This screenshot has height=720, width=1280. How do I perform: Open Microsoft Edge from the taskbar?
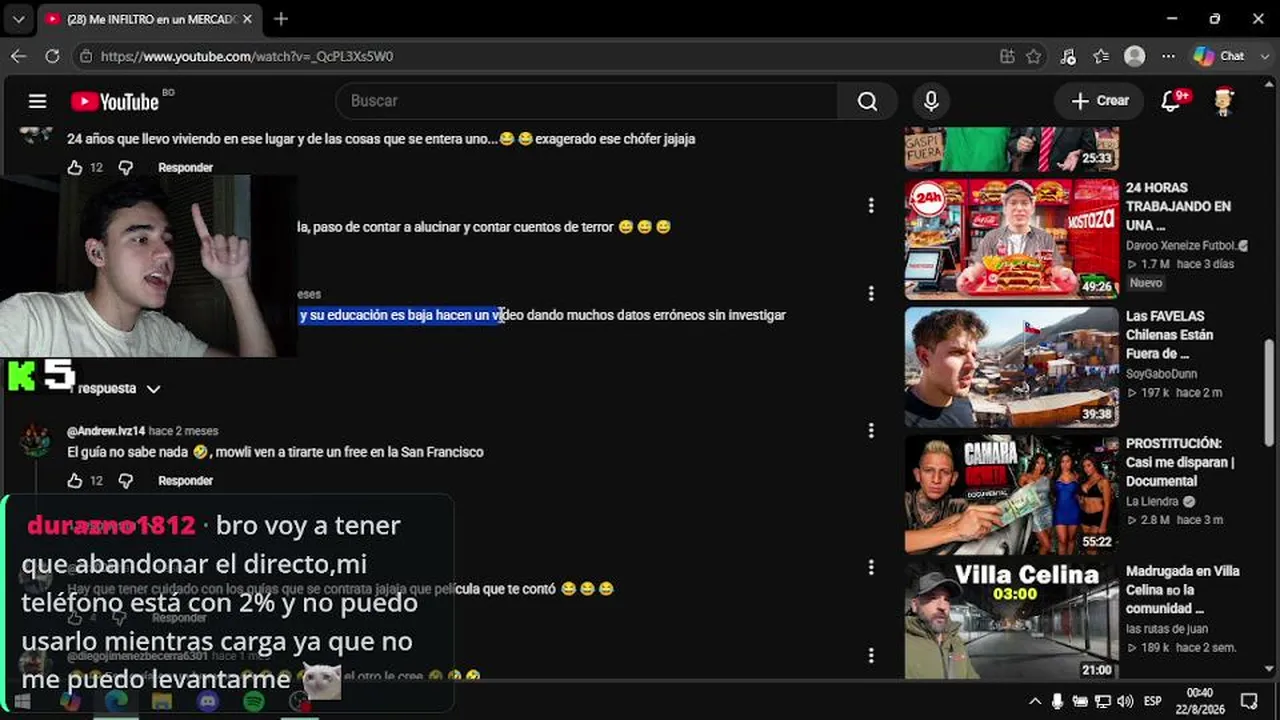[x=116, y=702]
